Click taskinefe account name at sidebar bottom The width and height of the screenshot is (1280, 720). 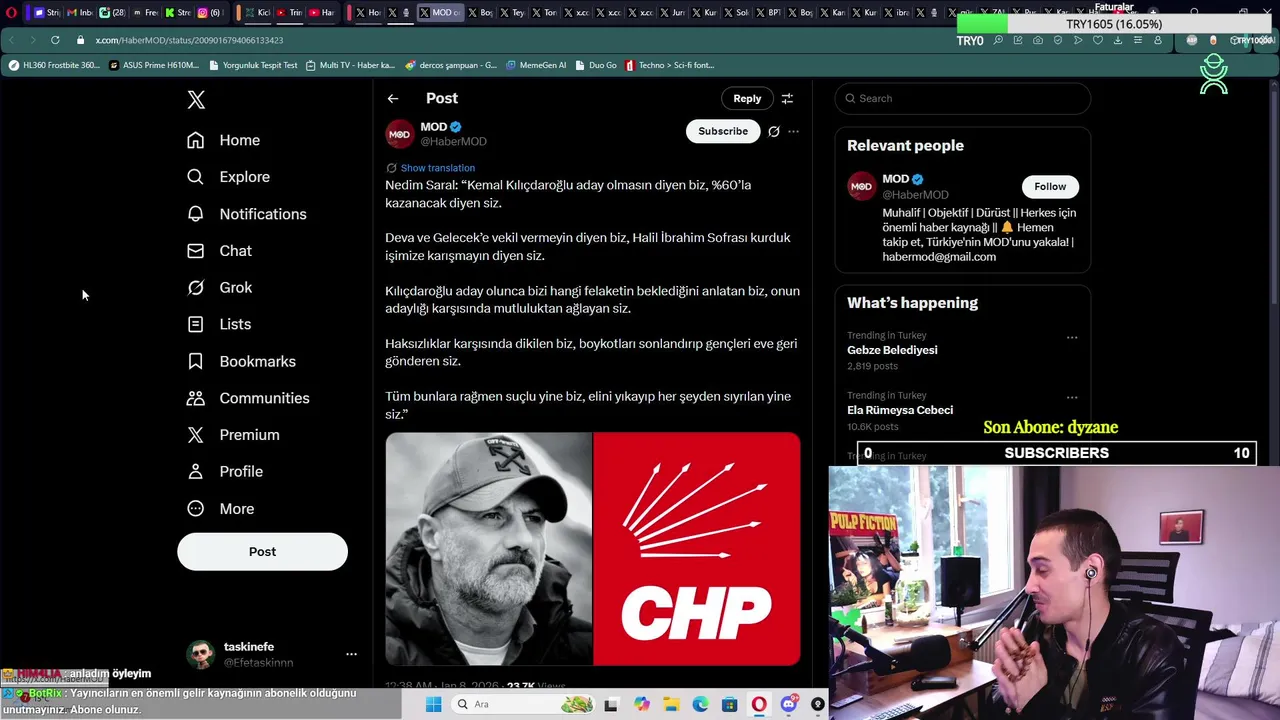(248, 647)
